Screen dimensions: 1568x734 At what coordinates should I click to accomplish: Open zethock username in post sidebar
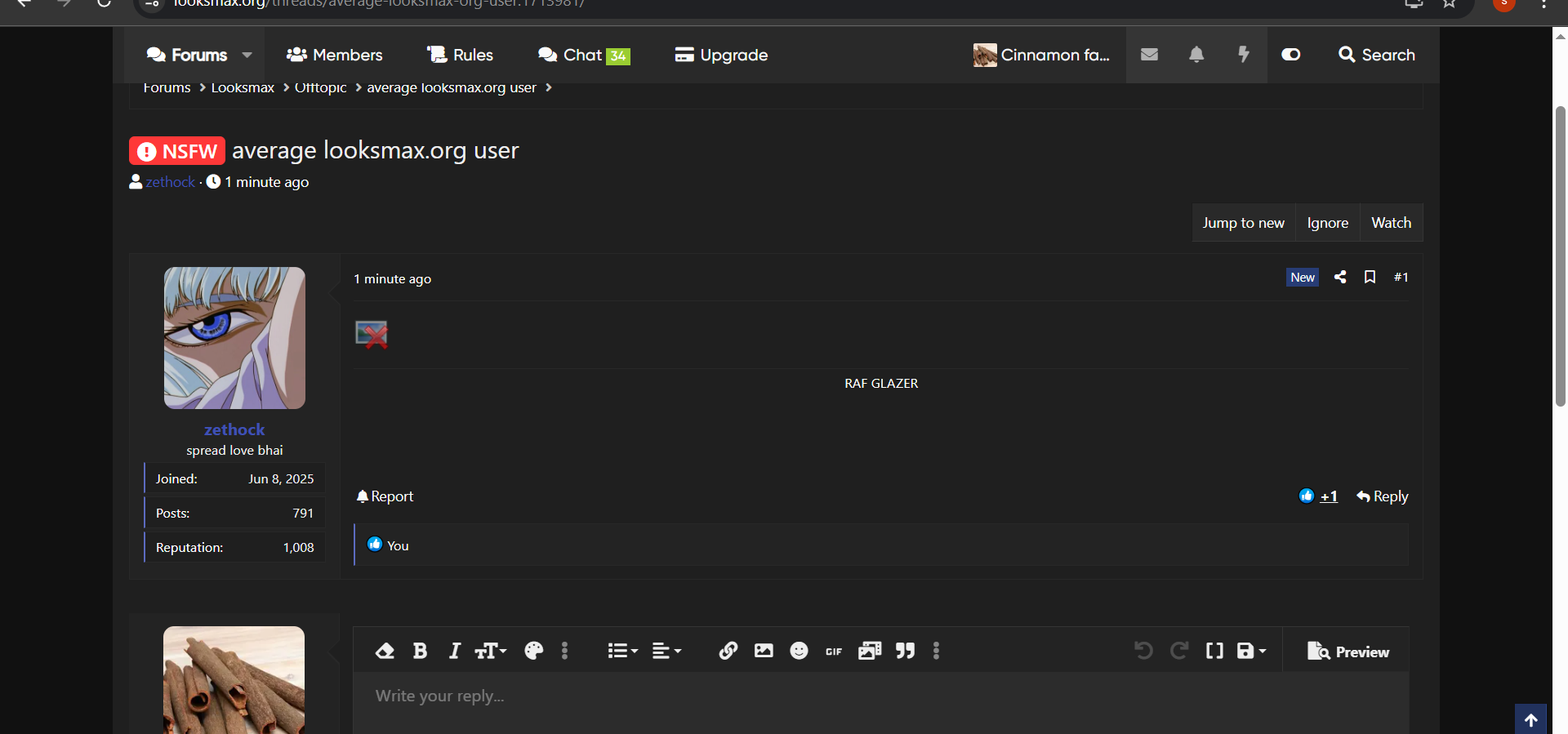[x=234, y=429]
